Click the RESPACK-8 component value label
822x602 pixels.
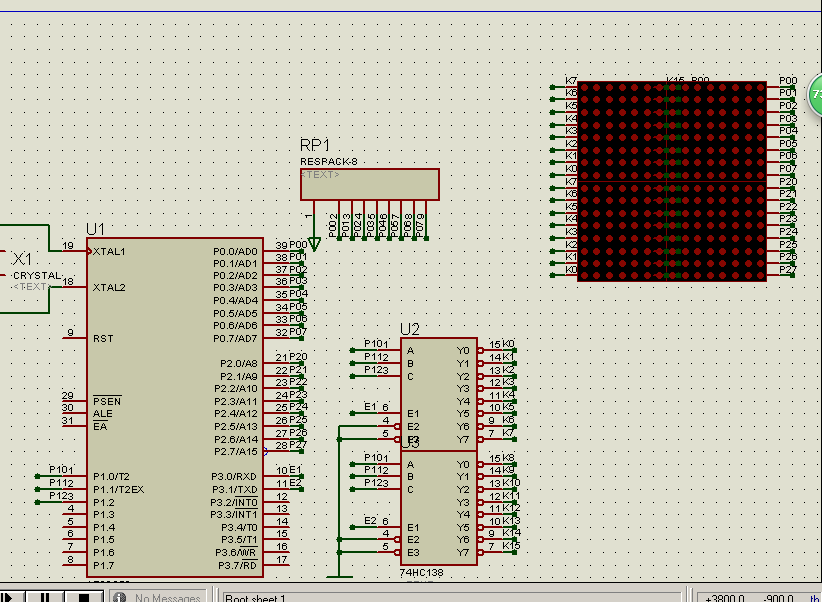[x=329, y=162]
